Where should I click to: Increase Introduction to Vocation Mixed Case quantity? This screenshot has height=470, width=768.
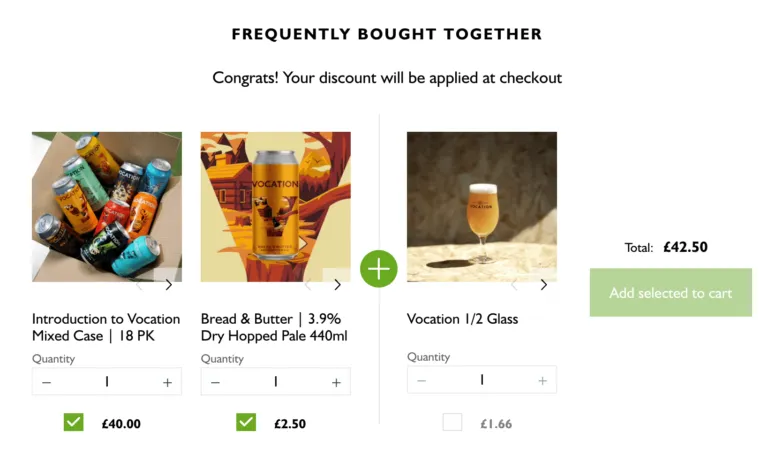167,382
